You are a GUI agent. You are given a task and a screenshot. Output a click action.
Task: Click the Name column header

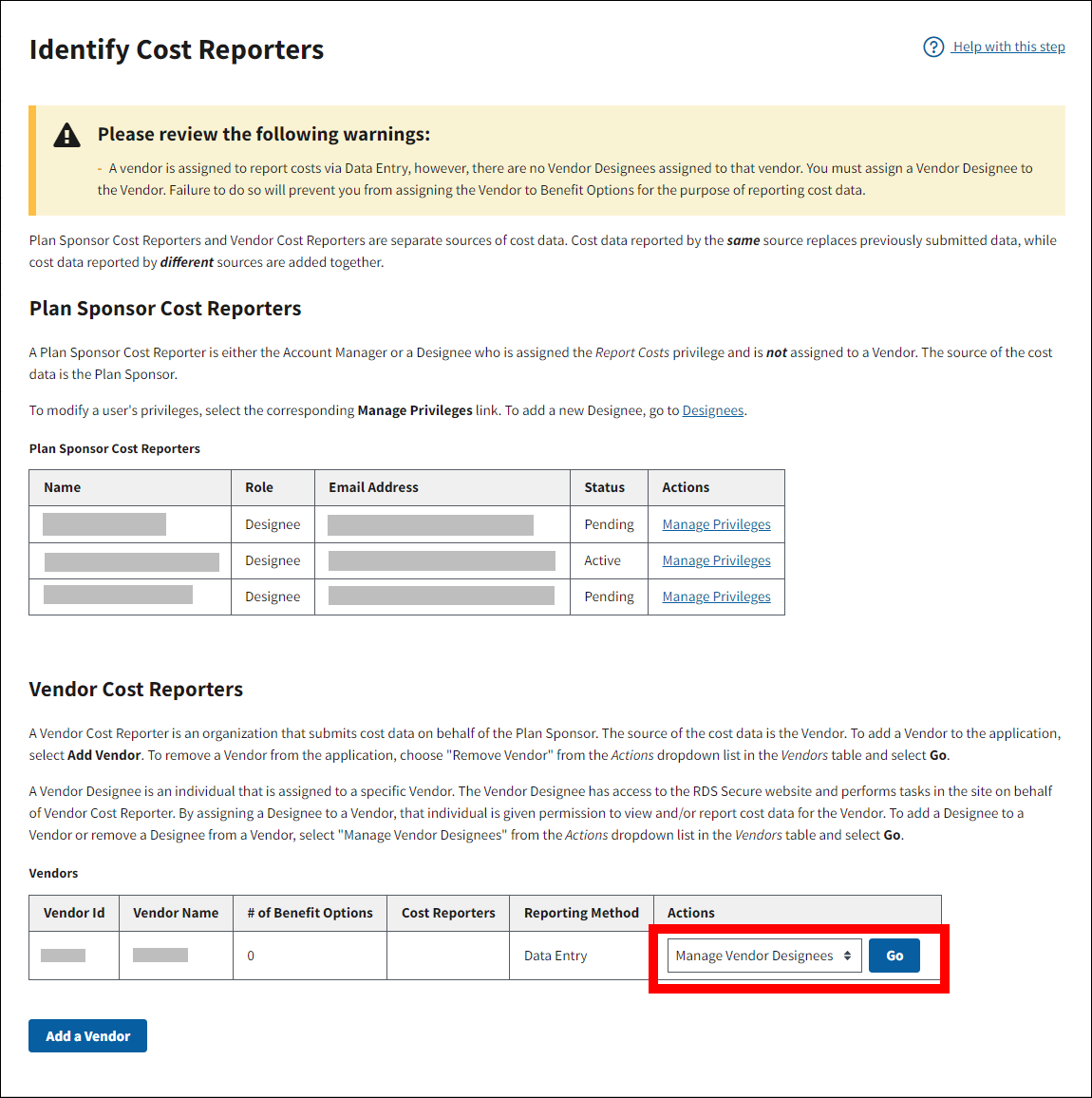click(63, 487)
